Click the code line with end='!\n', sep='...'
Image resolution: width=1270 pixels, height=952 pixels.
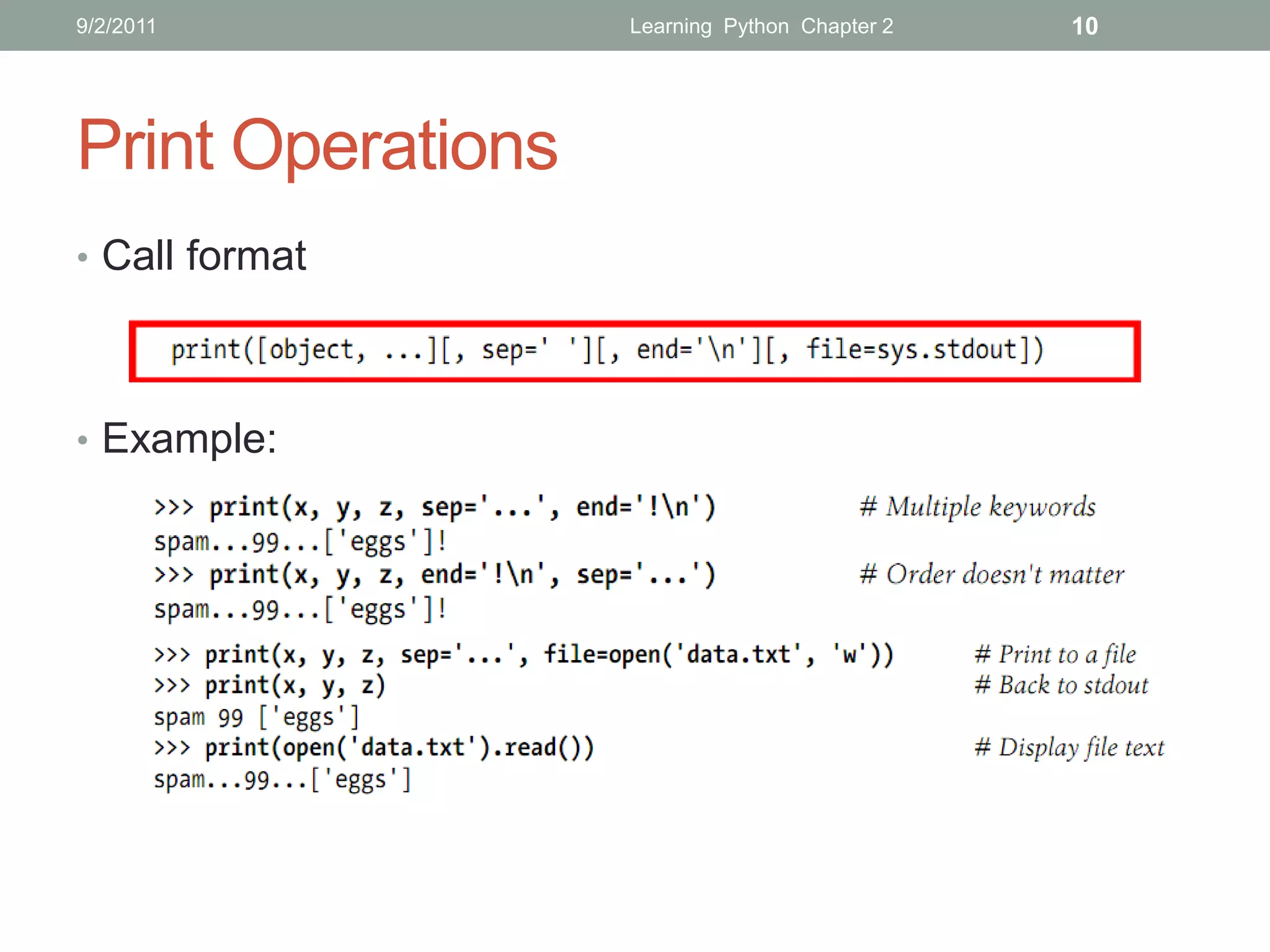click(x=435, y=575)
